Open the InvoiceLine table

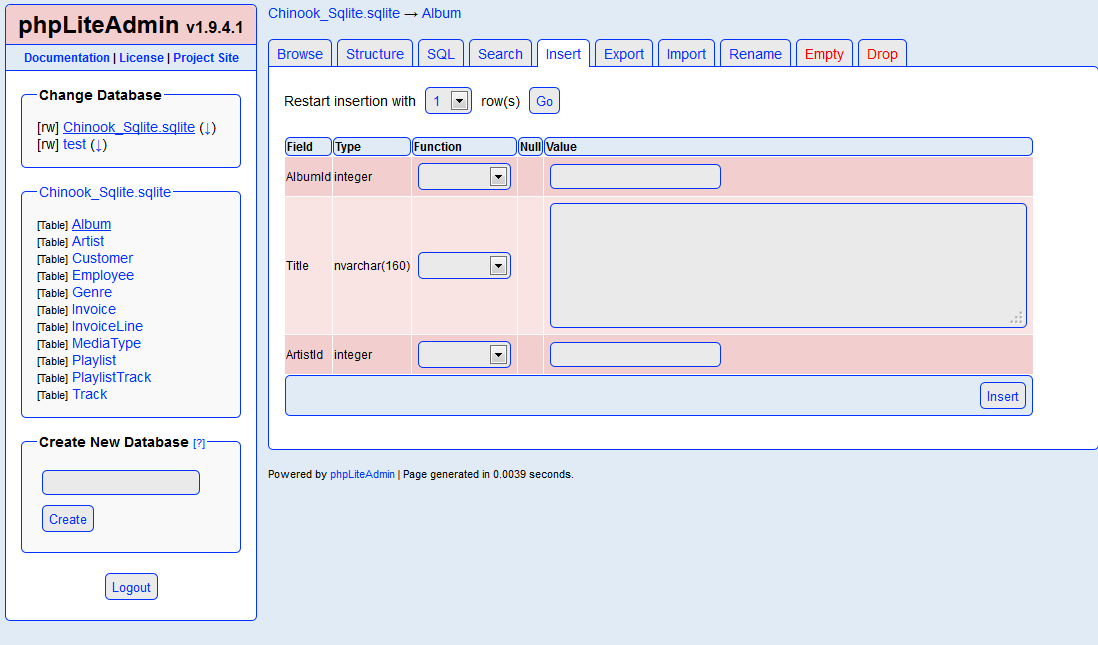click(x=107, y=326)
